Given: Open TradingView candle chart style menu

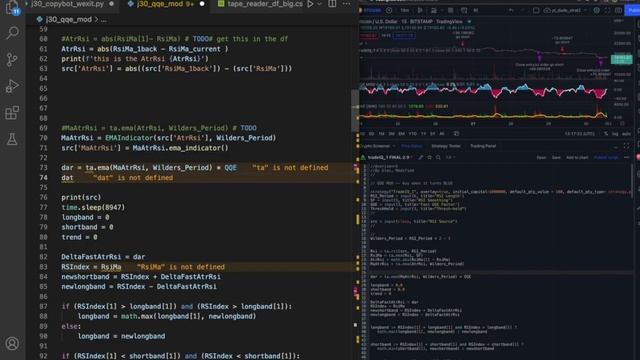Looking at the screenshot, I should [x=420, y=10].
